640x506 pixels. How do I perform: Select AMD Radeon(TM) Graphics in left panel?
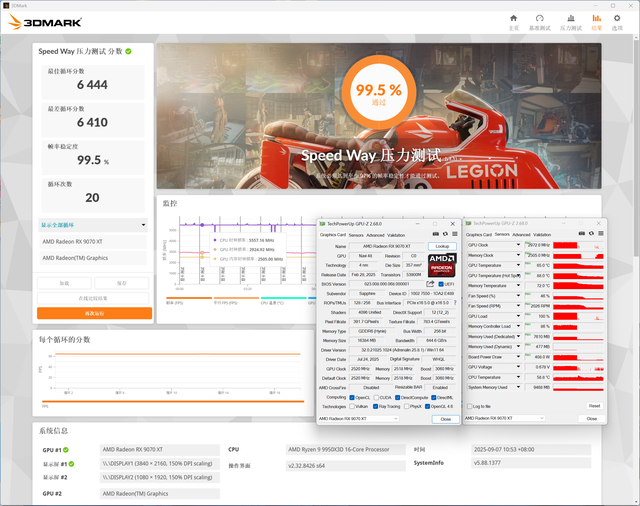pos(93,258)
